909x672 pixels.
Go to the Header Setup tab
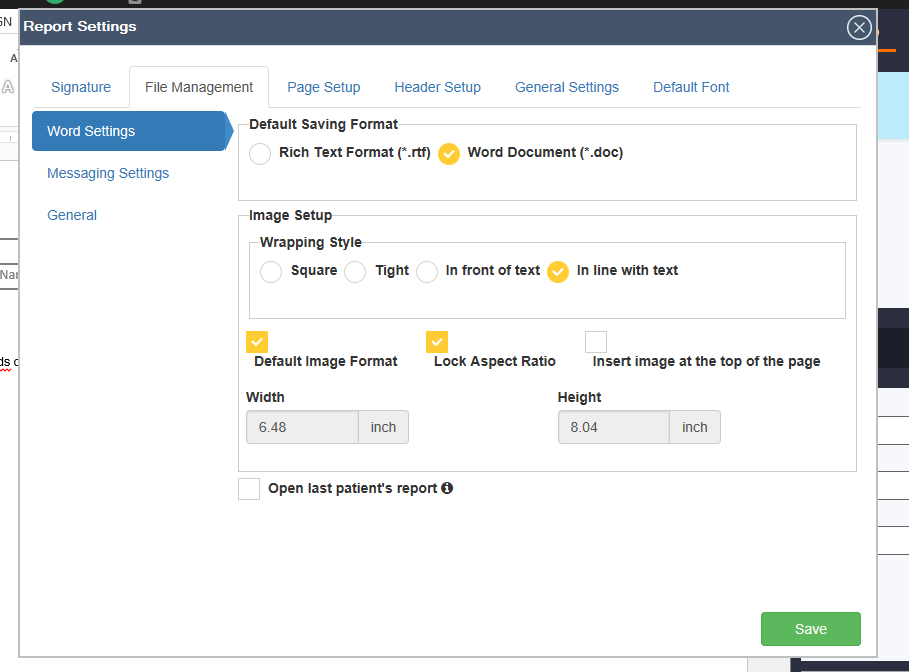click(x=437, y=87)
